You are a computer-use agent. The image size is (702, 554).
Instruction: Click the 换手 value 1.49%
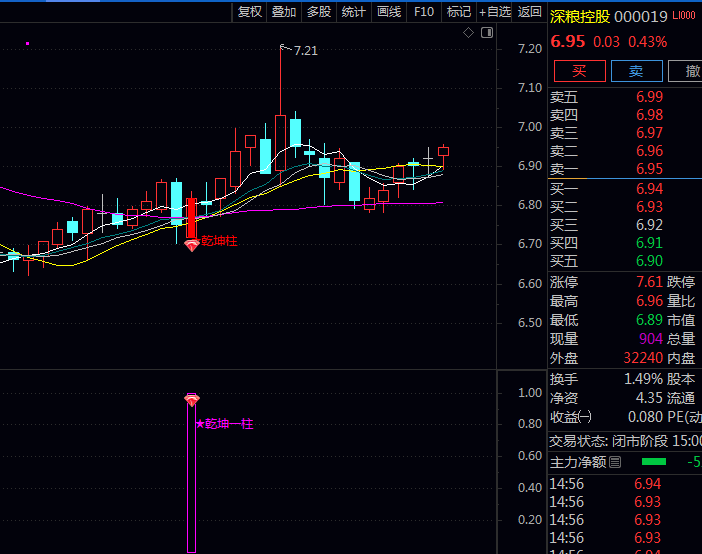click(643, 379)
